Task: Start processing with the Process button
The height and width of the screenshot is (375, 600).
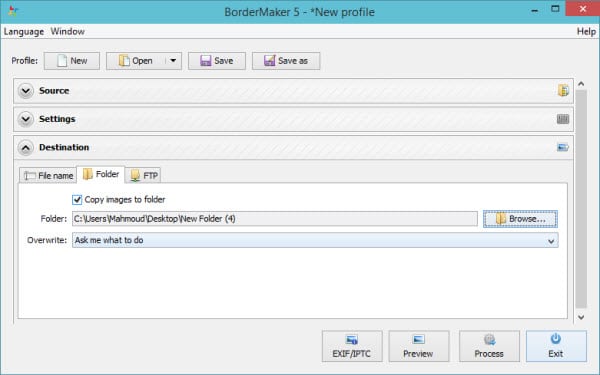Action: tap(489, 346)
